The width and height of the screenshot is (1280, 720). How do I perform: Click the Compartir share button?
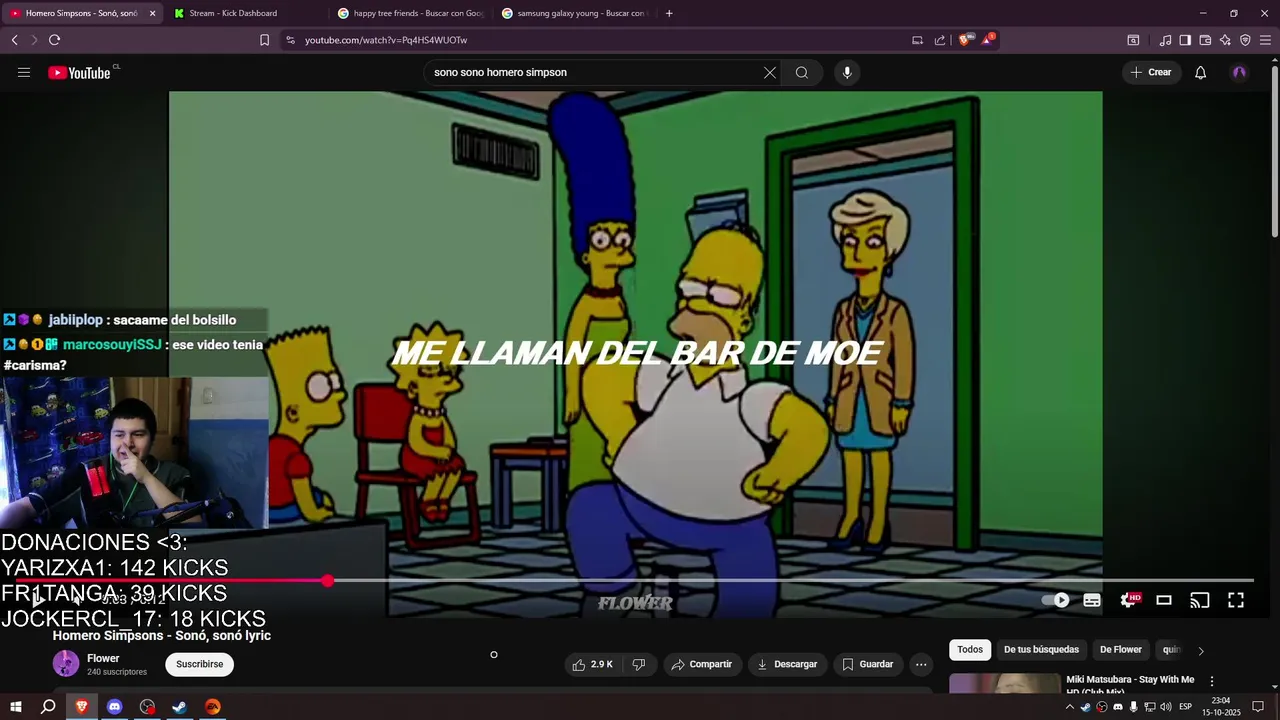pos(702,664)
